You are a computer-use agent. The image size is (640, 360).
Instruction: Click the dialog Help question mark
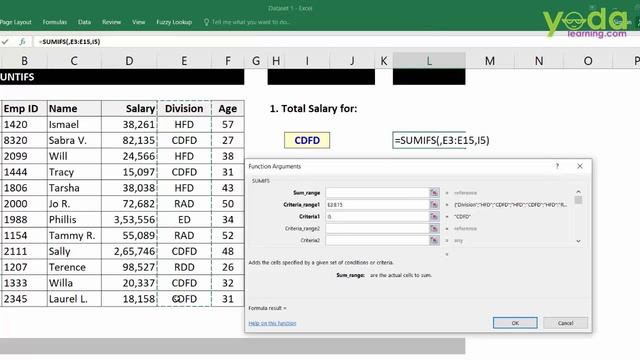(x=557, y=166)
